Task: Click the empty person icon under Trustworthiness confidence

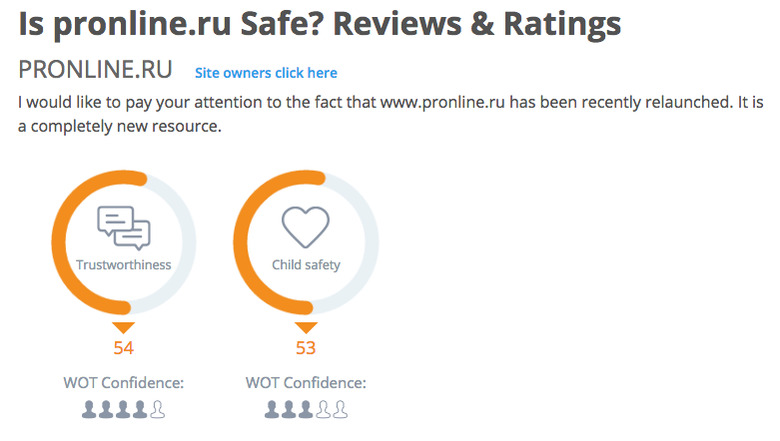Action: (x=158, y=410)
